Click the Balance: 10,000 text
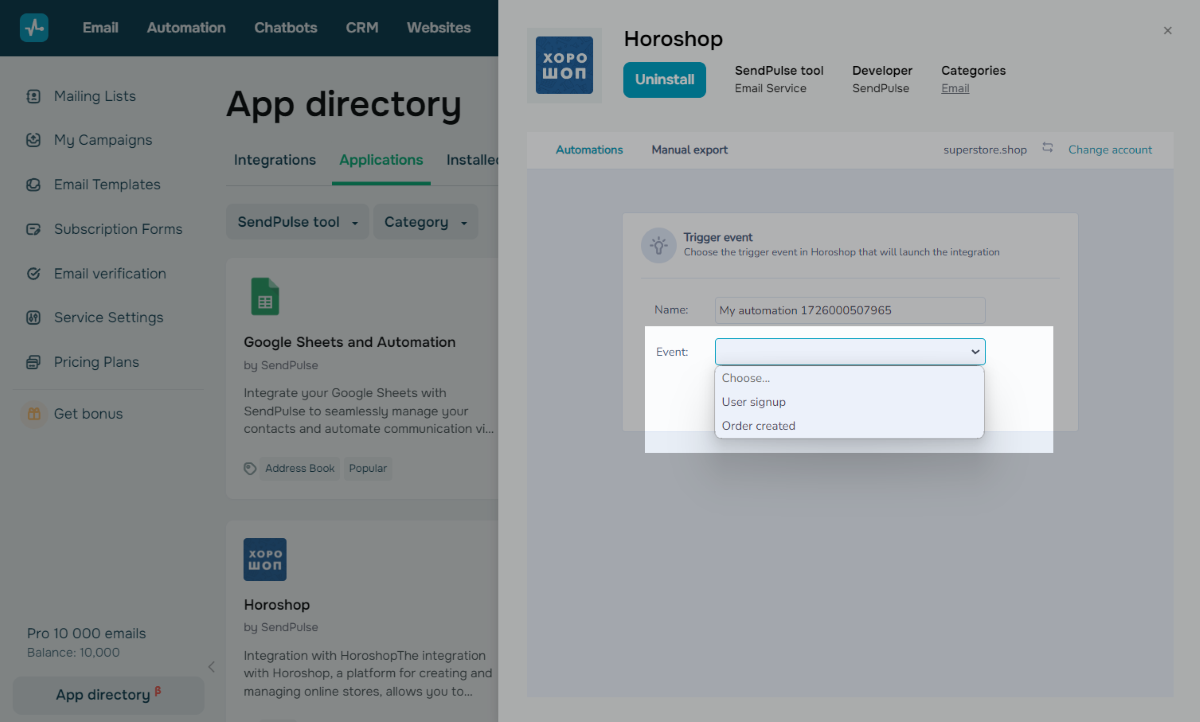 coord(73,653)
